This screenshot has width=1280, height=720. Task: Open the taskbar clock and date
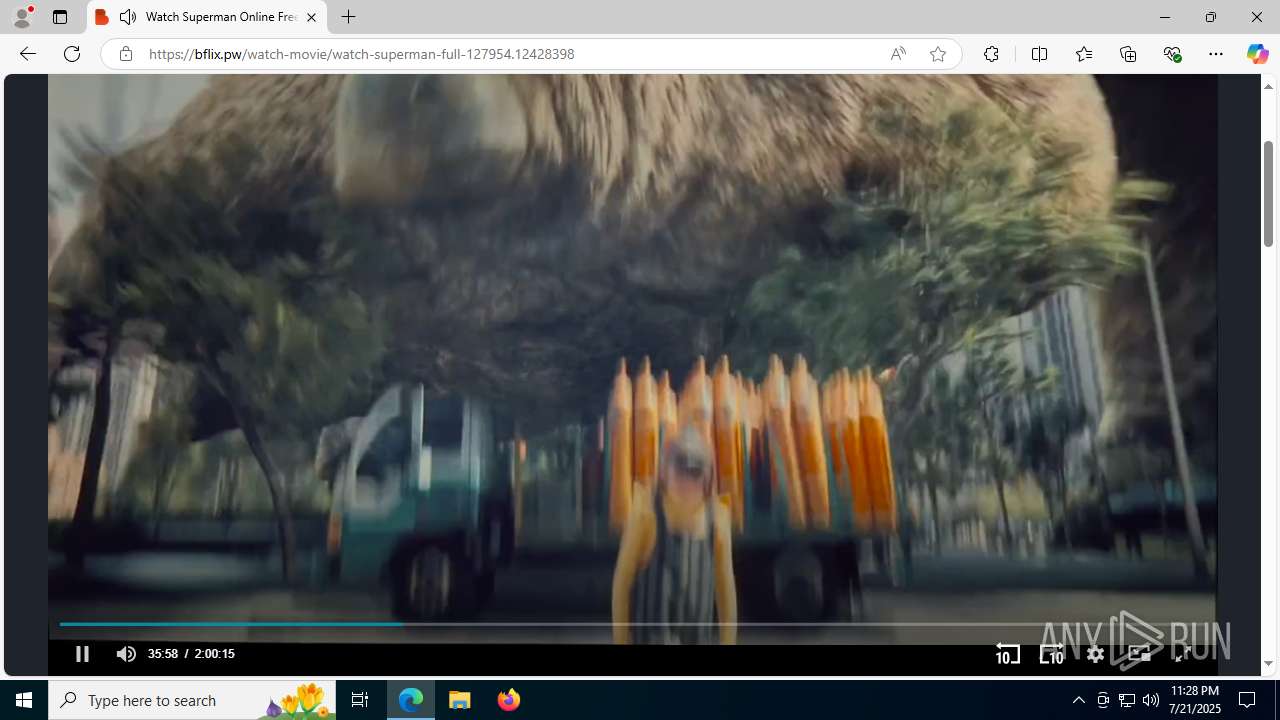coord(1195,700)
